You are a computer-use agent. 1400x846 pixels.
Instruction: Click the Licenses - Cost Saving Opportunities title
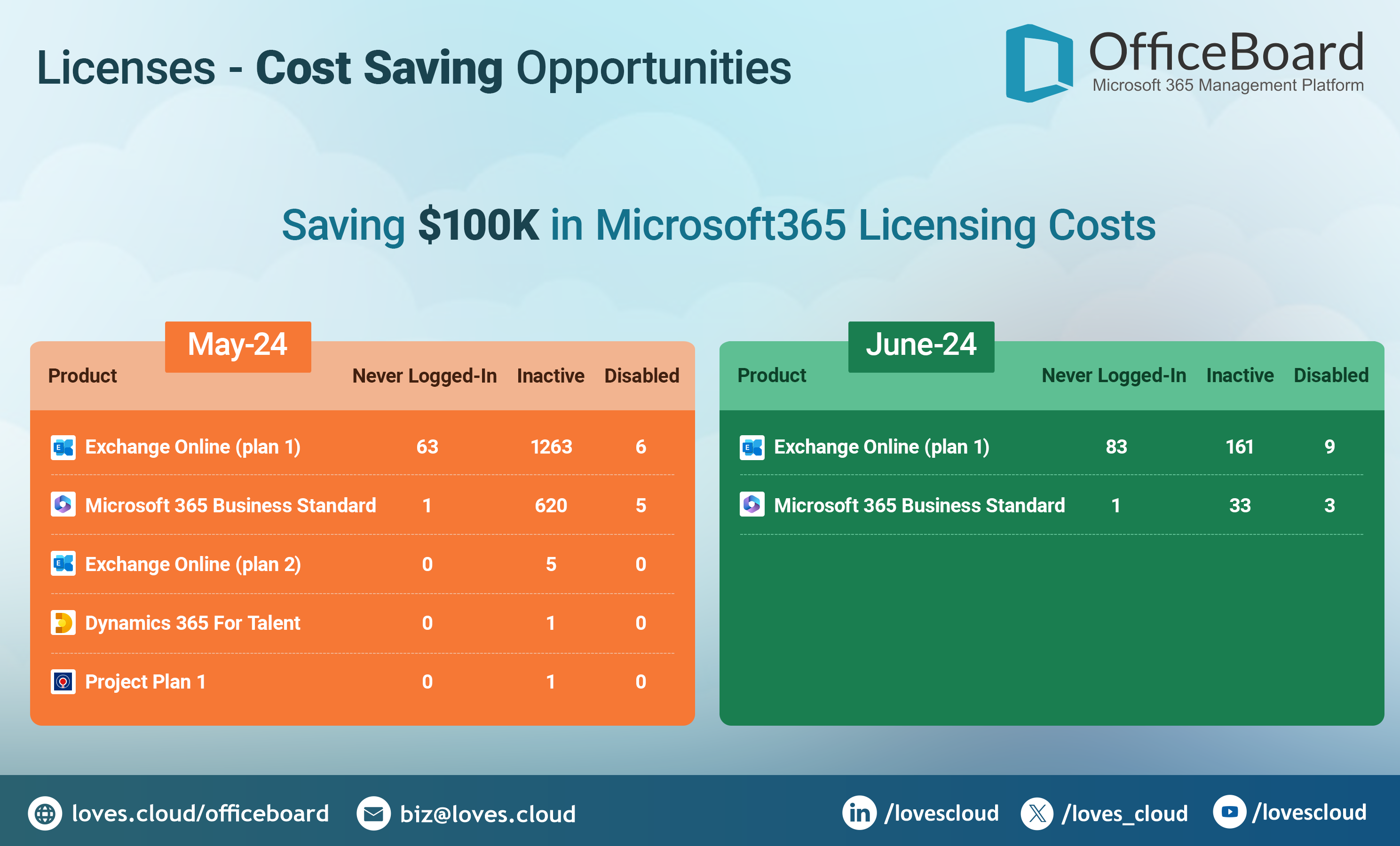(x=414, y=68)
